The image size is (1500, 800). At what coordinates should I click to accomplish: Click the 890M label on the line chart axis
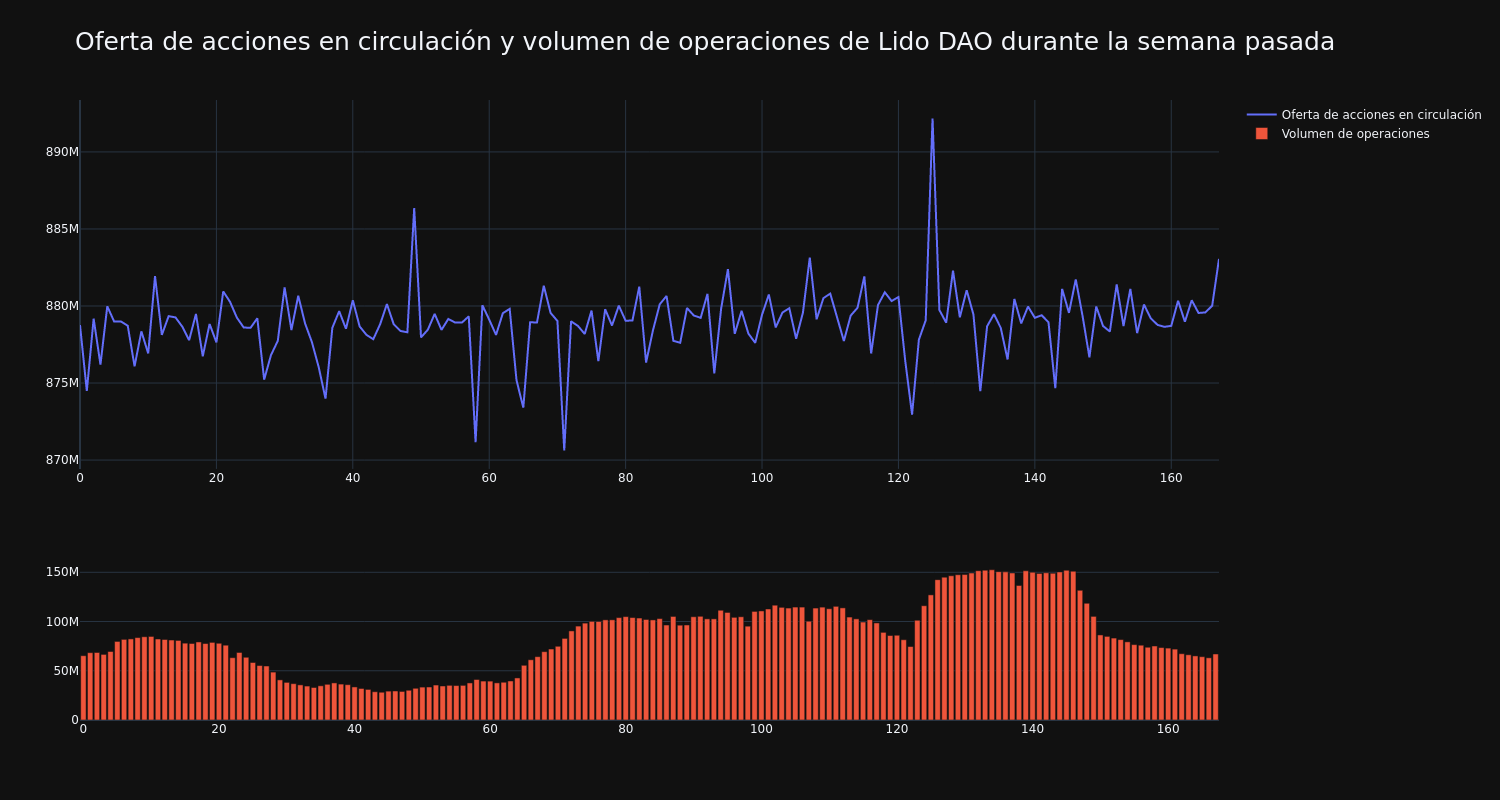click(62, 152)
